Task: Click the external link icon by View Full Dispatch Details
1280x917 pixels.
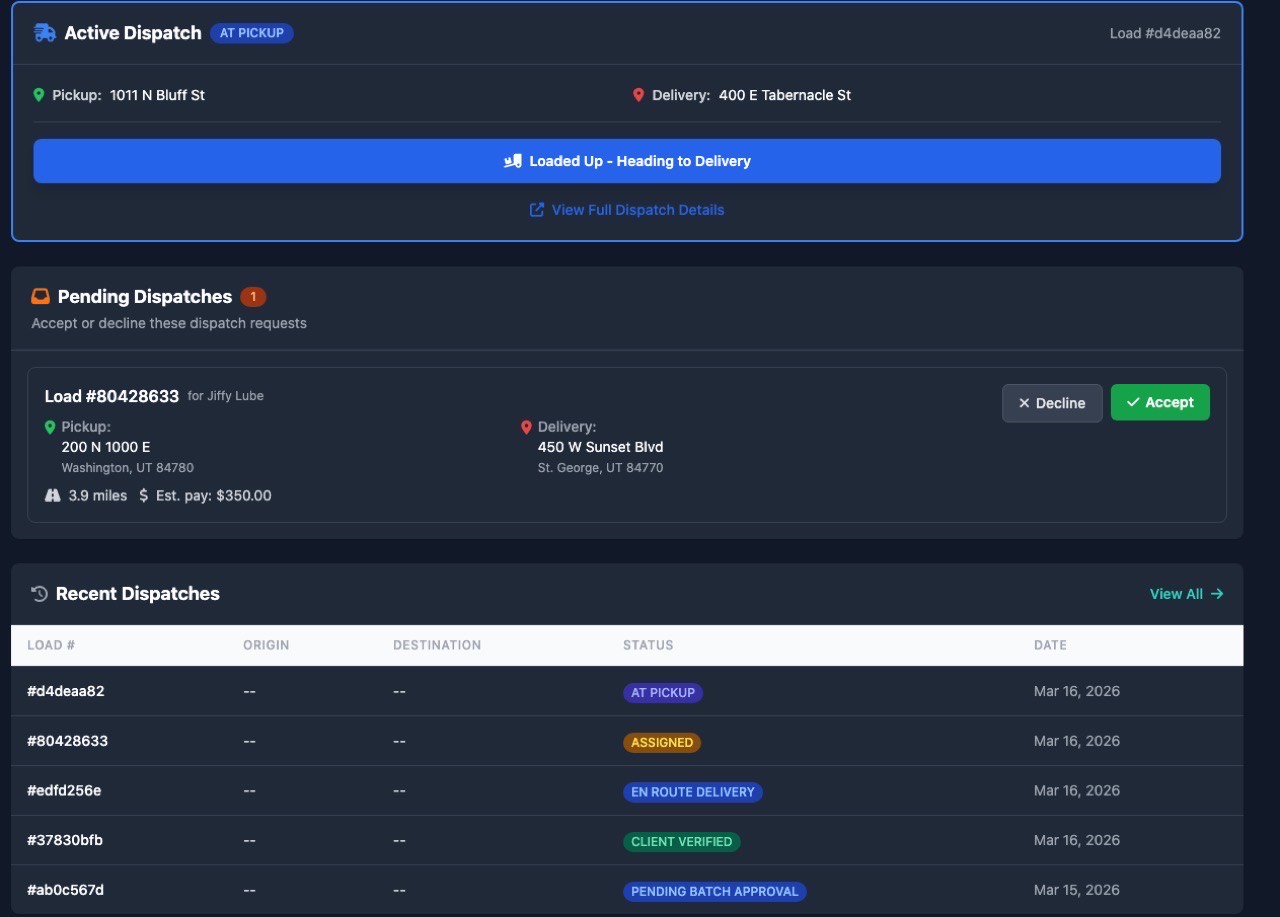Action: click(x=537, y=210)
